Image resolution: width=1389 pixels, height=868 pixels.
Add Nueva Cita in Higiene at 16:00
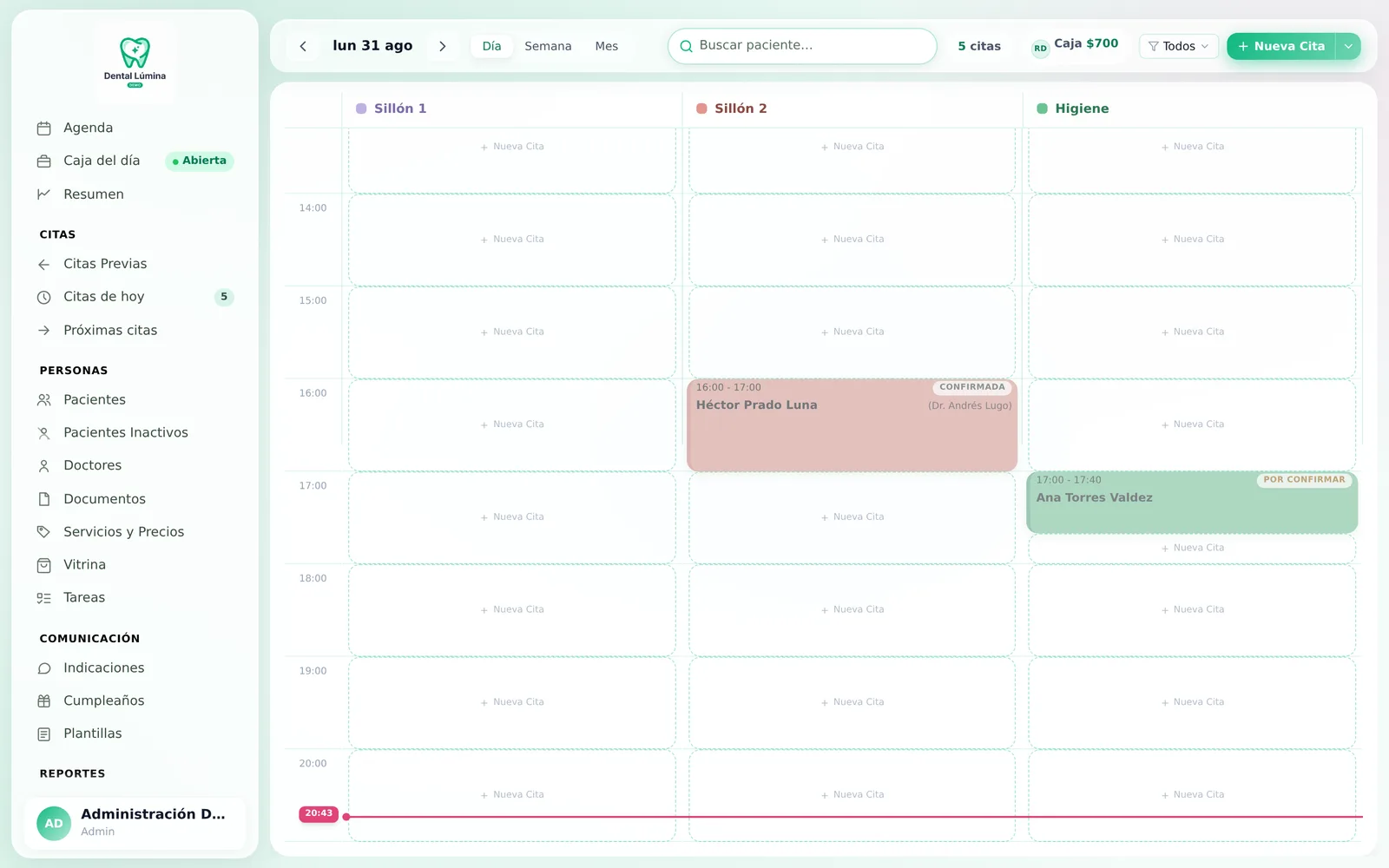coord(1192,425)
